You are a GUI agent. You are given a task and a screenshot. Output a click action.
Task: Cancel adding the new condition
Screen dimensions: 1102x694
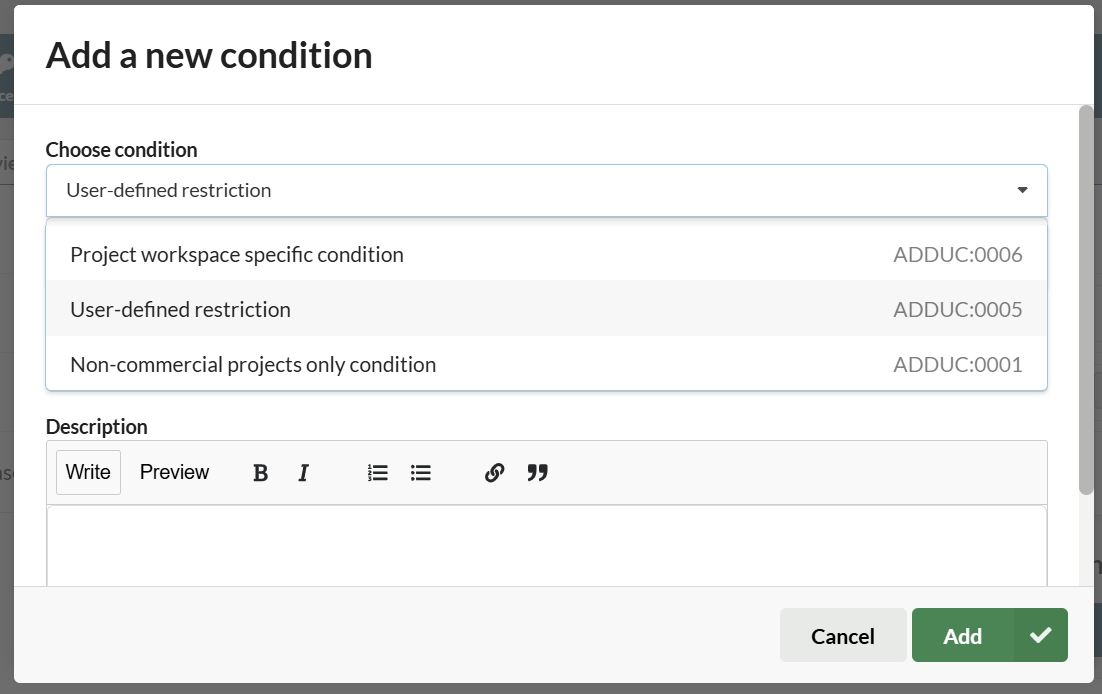843,636
